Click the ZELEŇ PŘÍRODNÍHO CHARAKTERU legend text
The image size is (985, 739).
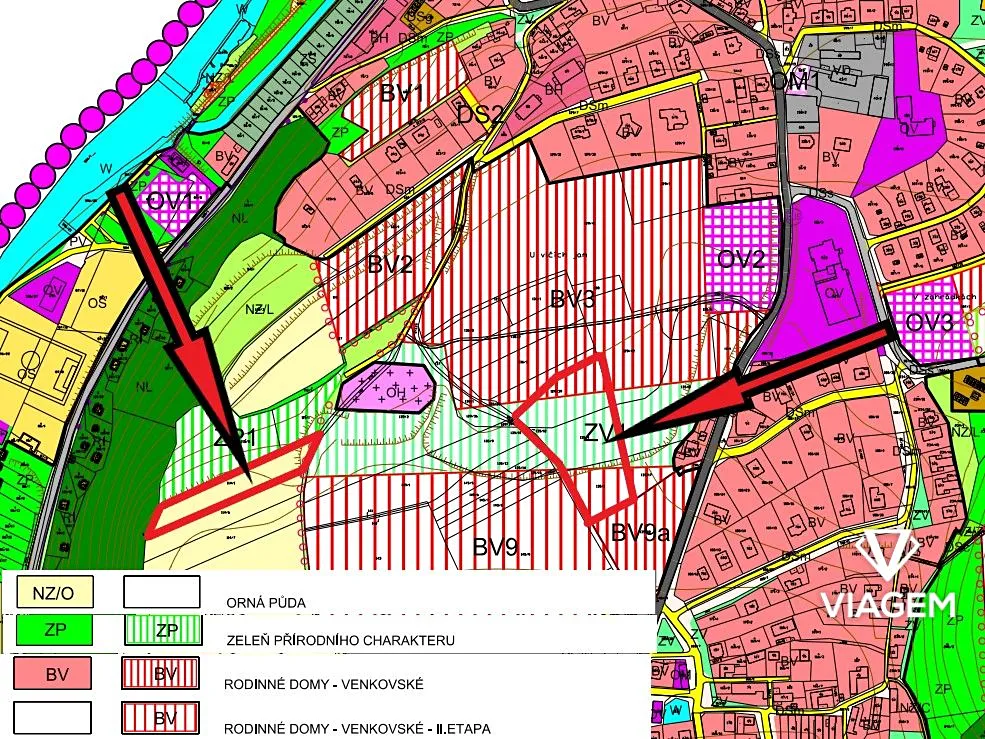tap(342, 640)
